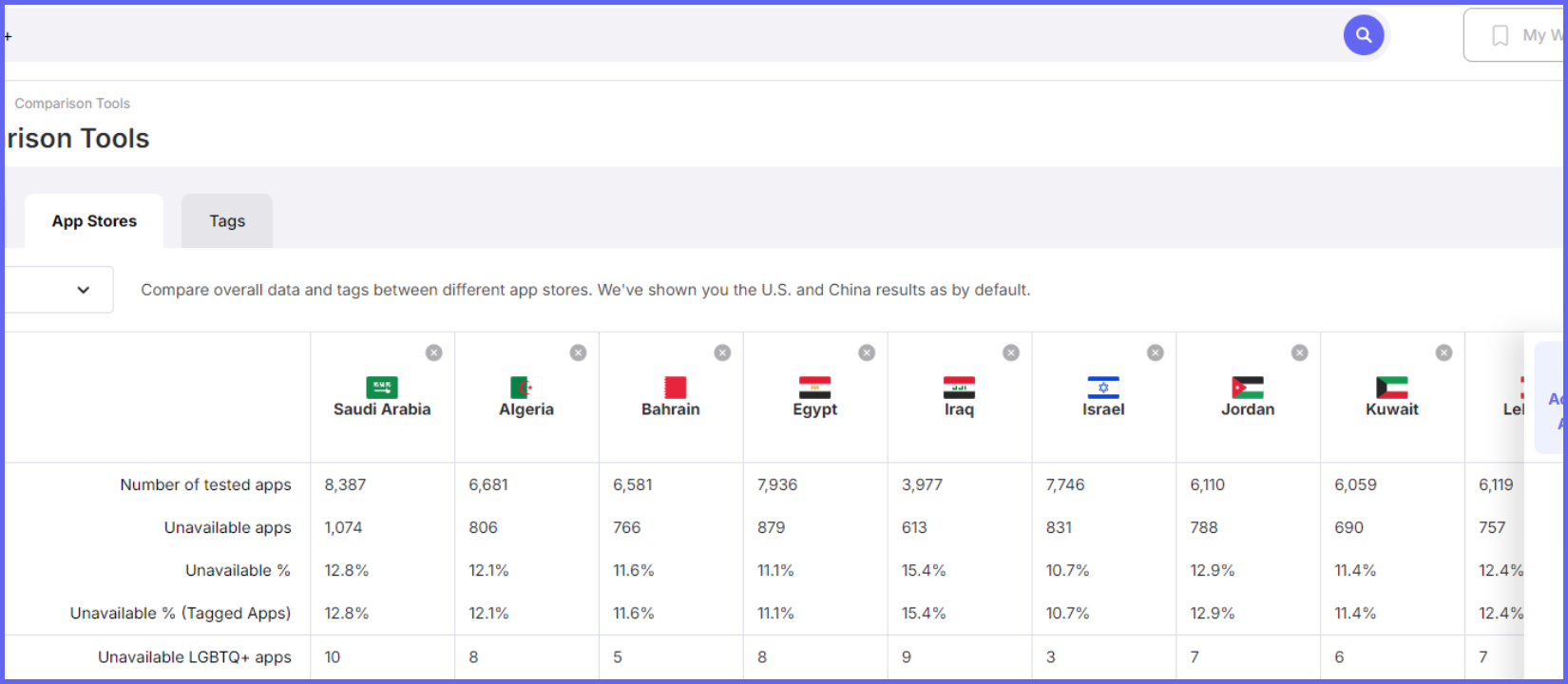This screenshot has height=684, width=1568.
Task: Open the dropdown with chevron arrow
Action: [59, 290]
